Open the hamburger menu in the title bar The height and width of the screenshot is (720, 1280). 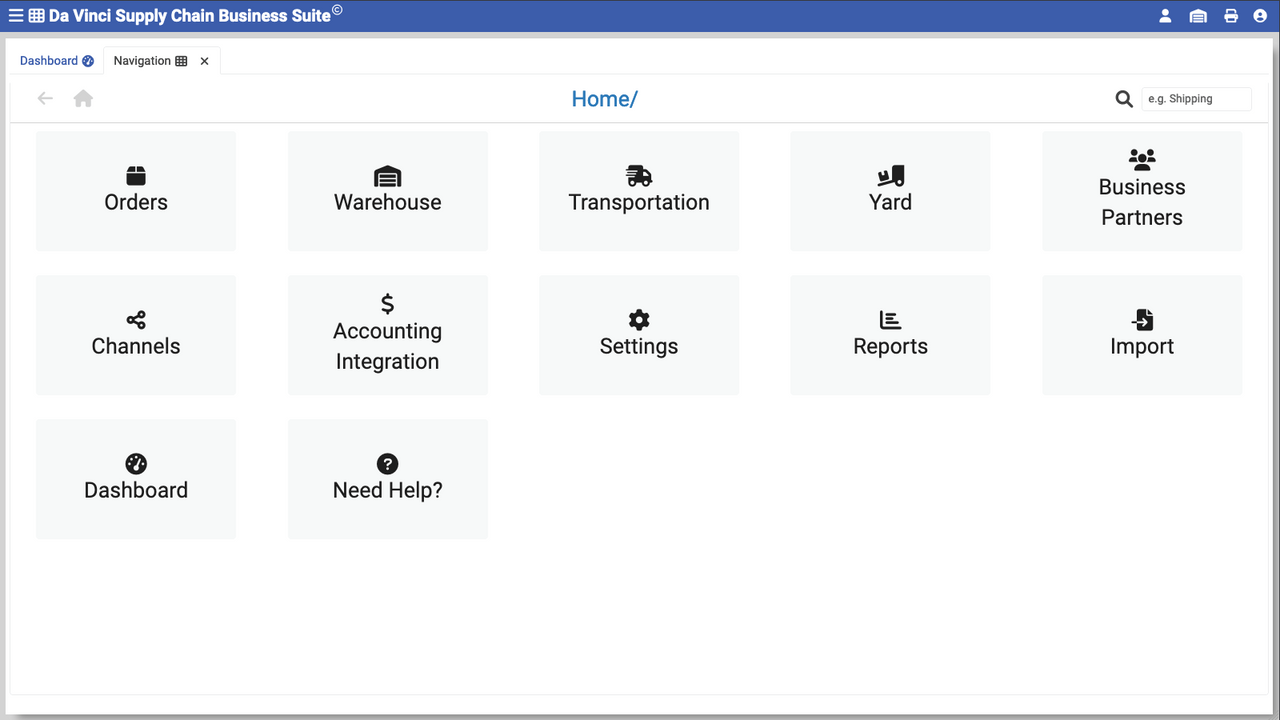click(15, 16)
